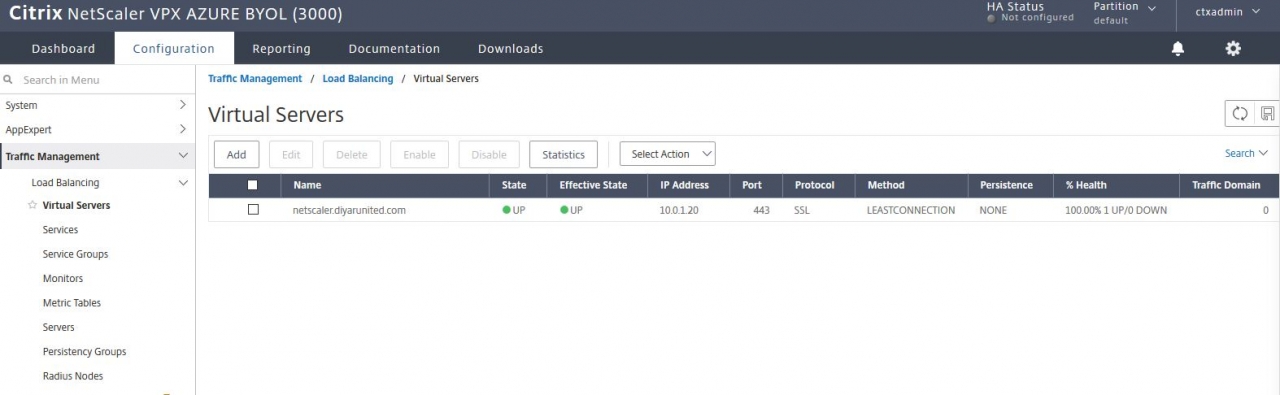Refresh the Virtual Servers list

pos(1240,114)
